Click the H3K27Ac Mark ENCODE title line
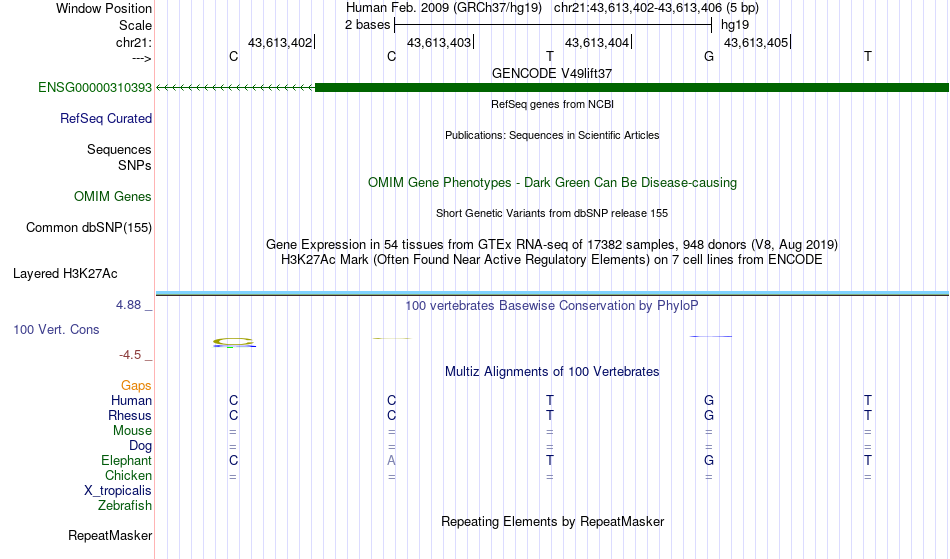950x559 pixels. pyautogui.click(x=552, y=260)
